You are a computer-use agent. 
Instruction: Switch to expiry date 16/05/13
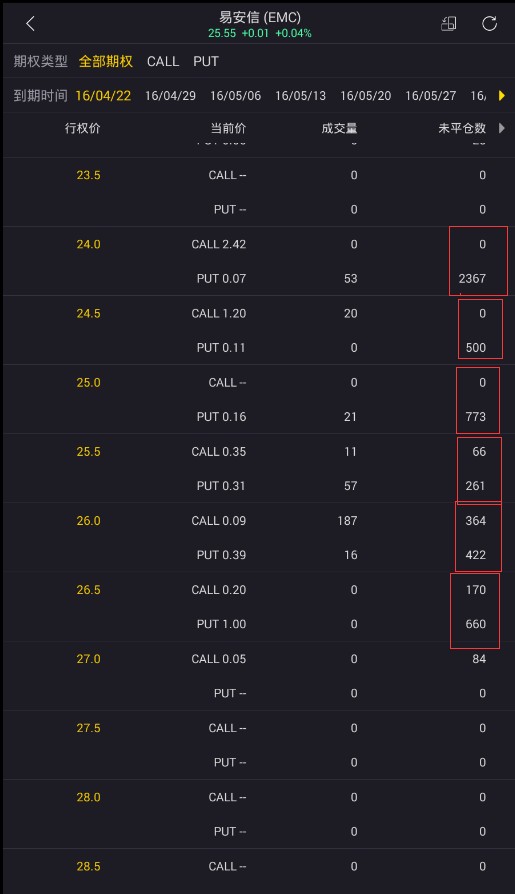pyautogui.click(x=301, y=96)
